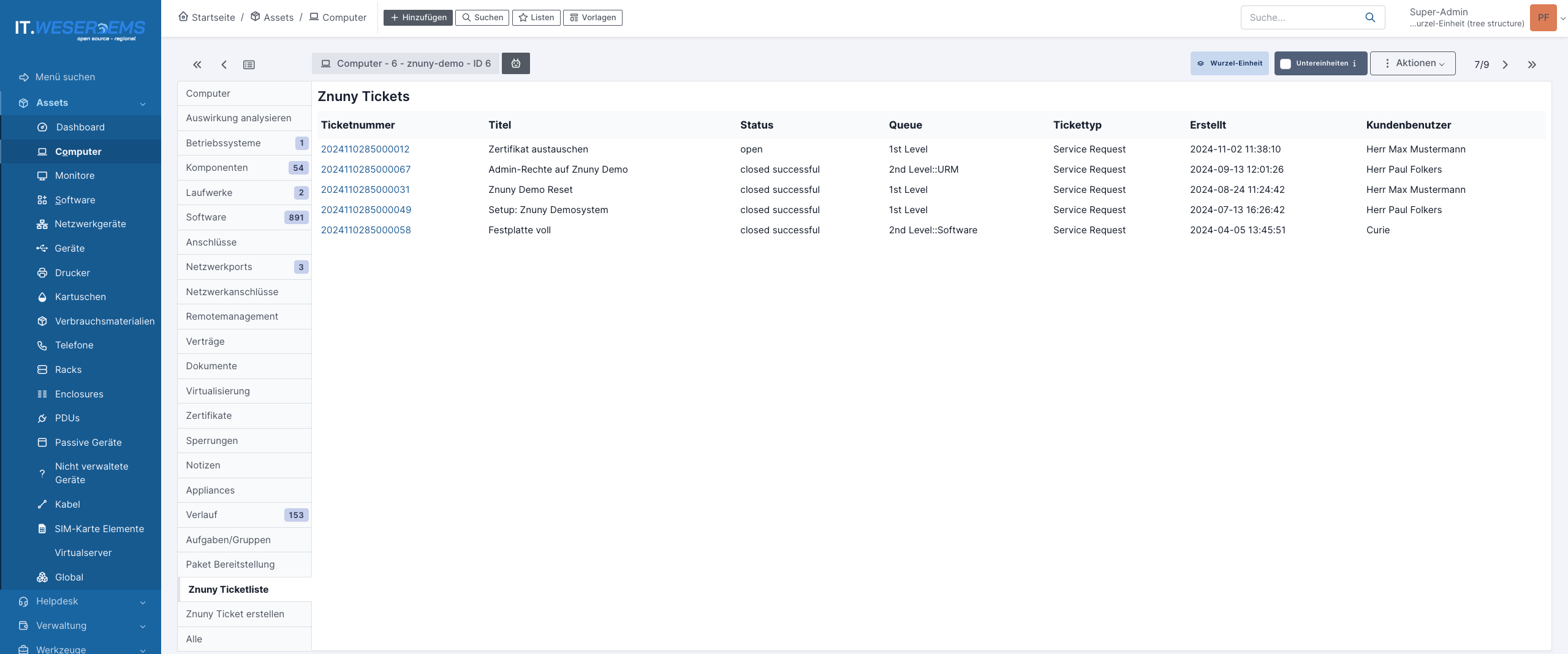
Task: Click the Enclosures icon
Action: (42, 394)
